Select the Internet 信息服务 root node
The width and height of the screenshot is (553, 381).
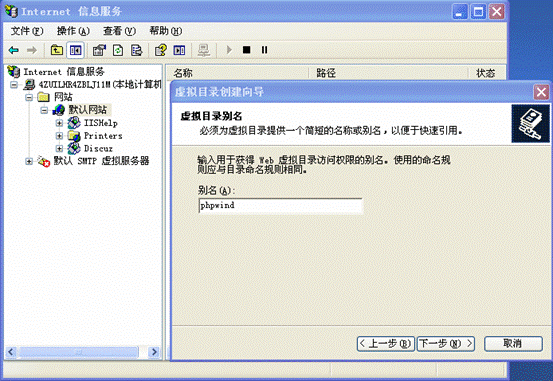pos(64,72)
